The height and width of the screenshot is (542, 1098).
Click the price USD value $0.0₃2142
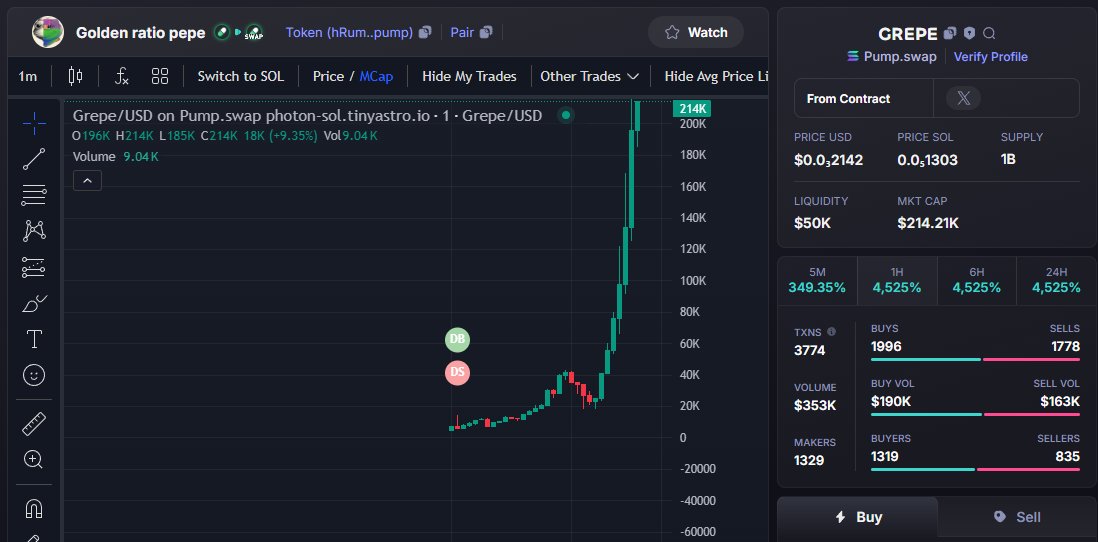(828, 160)
